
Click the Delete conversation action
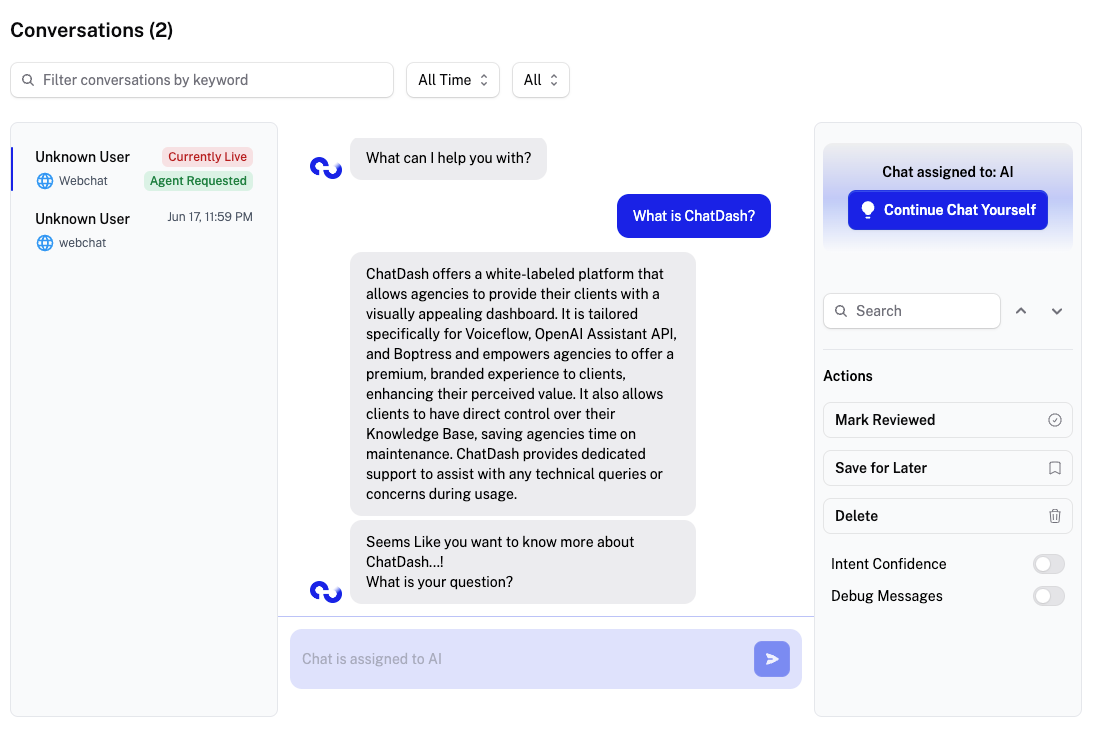point(948,516)
